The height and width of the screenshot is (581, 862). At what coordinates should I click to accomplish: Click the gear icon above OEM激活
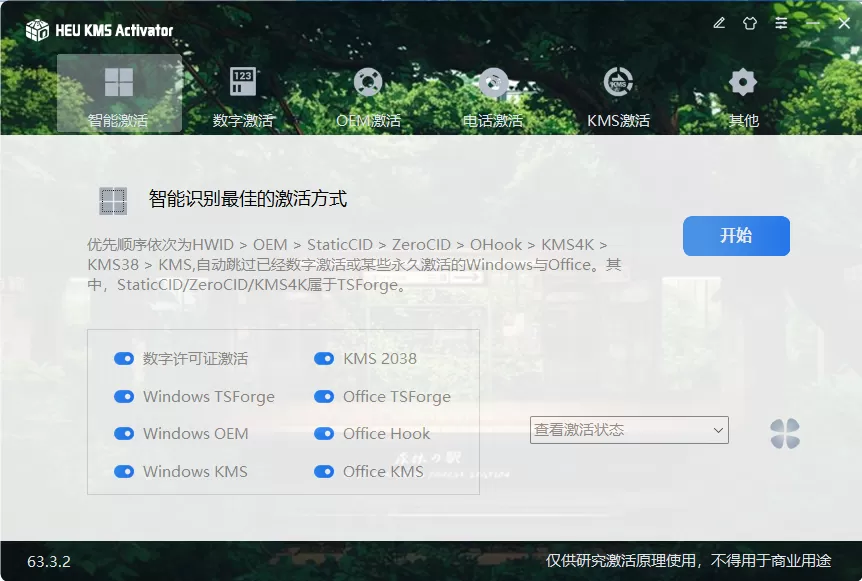tap(367, 81)
